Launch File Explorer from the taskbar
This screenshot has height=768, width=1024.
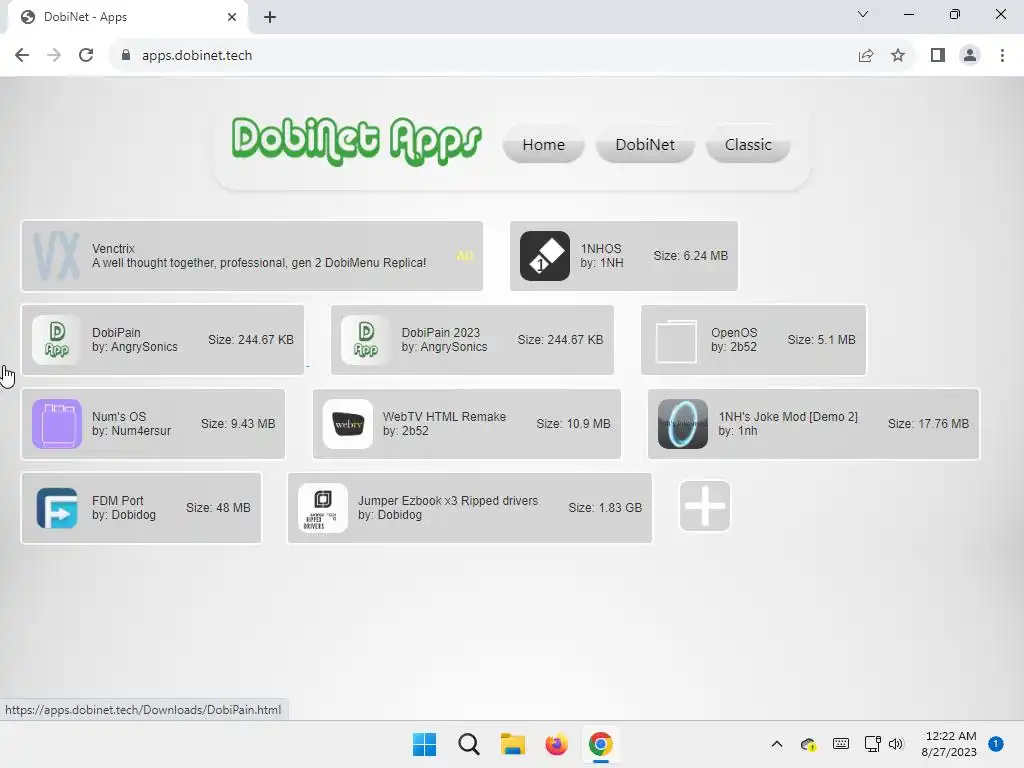click(x=513, y=744)
